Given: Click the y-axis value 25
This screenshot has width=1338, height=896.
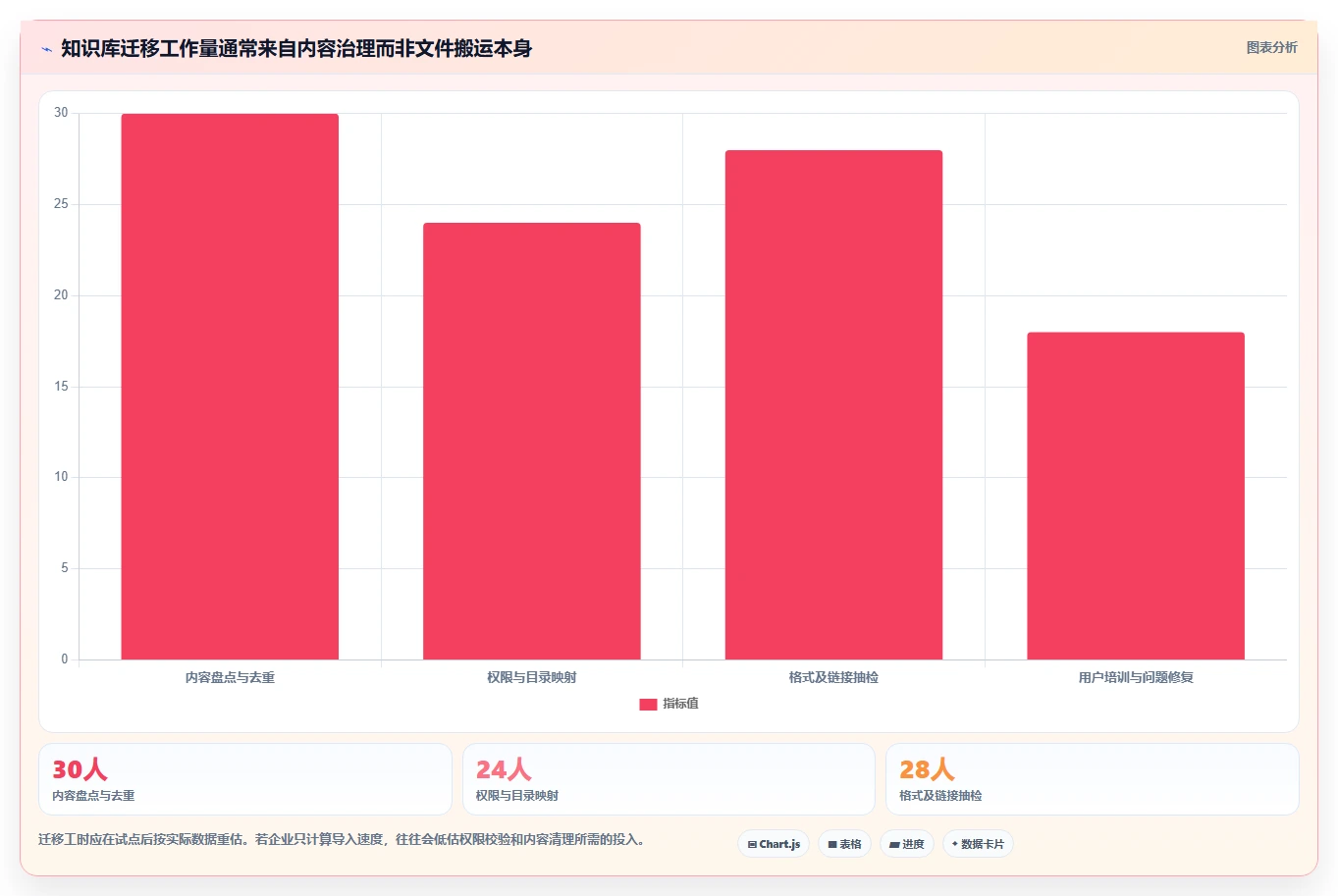Looking at the screenshot, I should [62, 204].
